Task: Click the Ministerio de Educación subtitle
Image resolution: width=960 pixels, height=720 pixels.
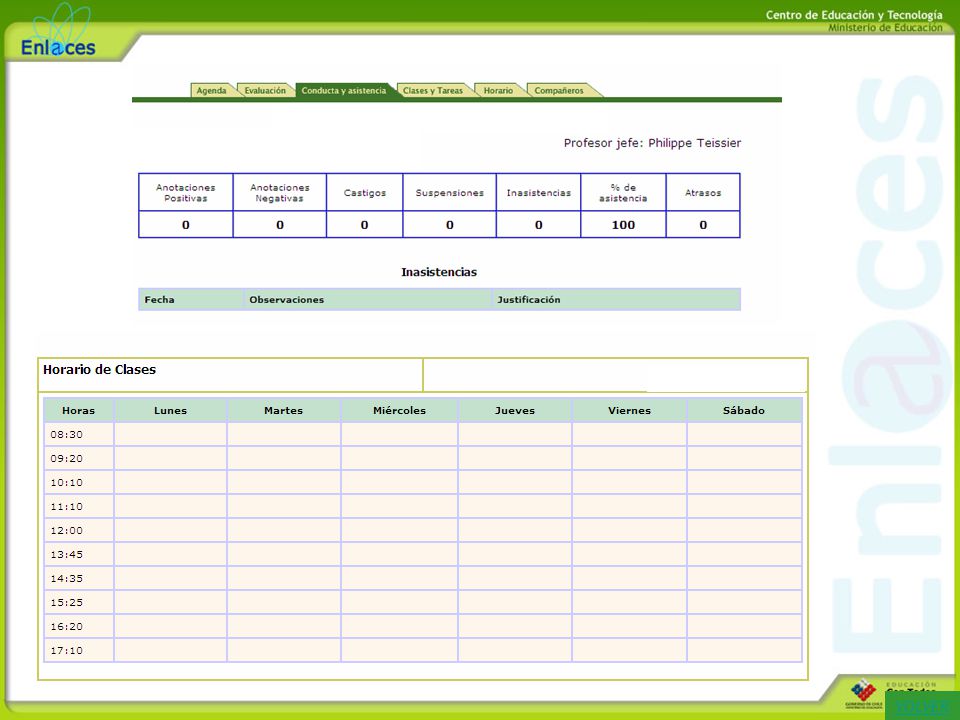Action: [x=885, y=28]
